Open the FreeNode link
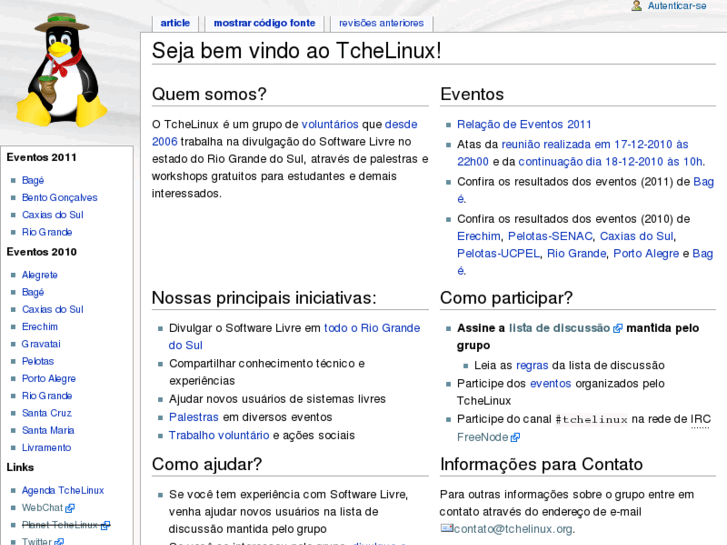Image resolution: width=727 pixels, height=545 pixels. 483,437
